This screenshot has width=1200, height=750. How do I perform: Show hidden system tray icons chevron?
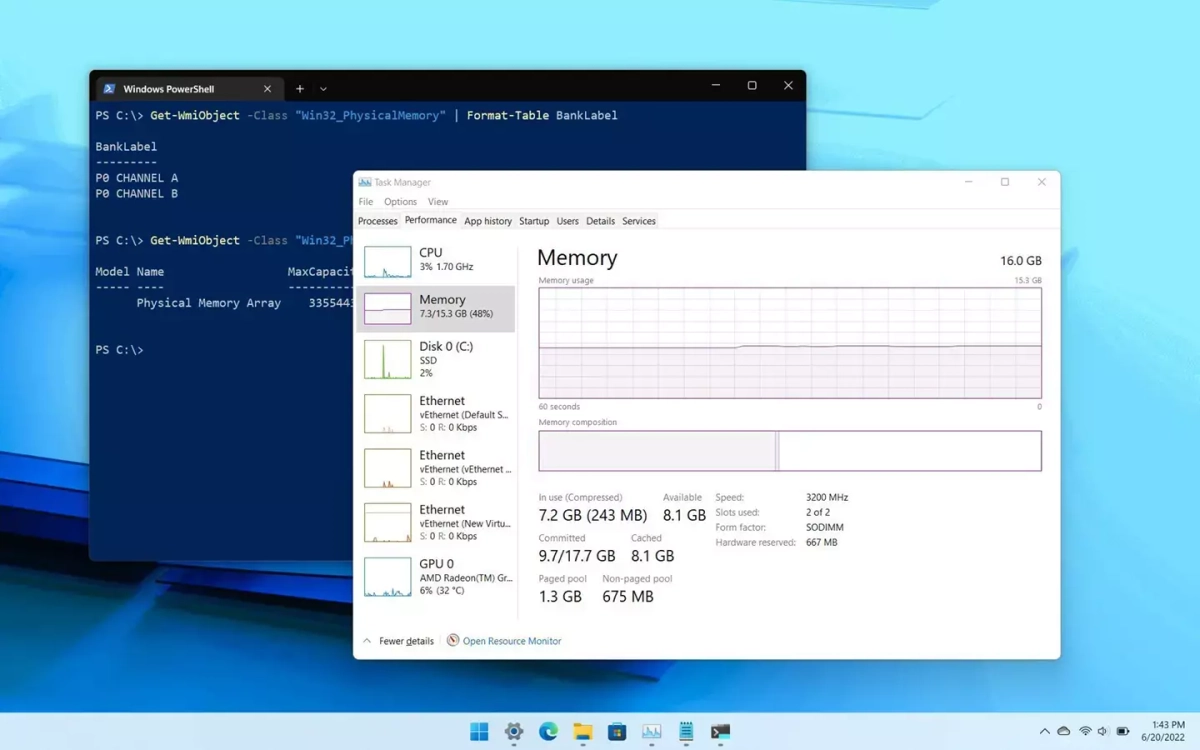click(x=1045, y=731)
